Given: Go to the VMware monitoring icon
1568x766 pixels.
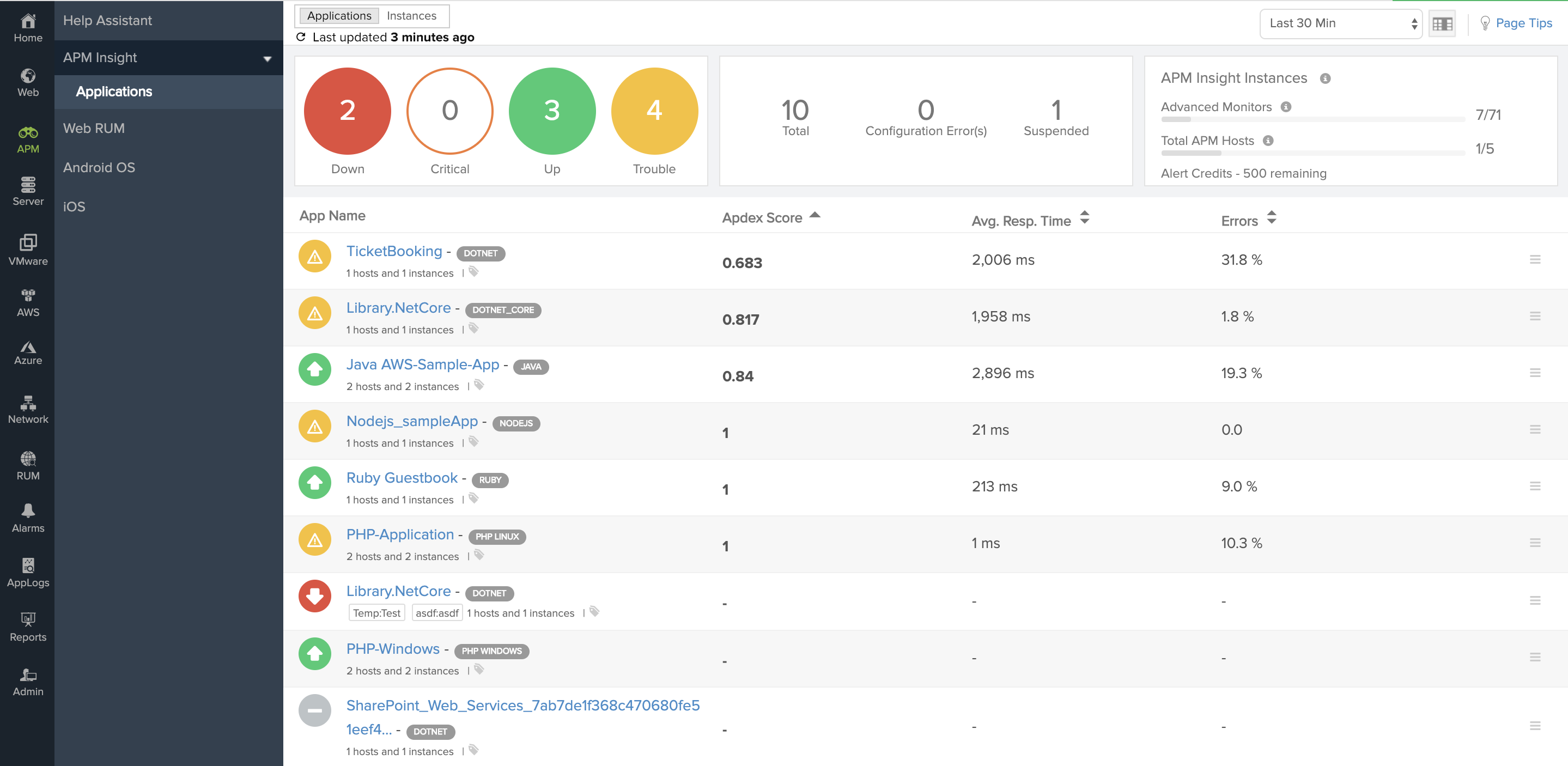Looking at the screenshot, I should [x=28, y=250].
